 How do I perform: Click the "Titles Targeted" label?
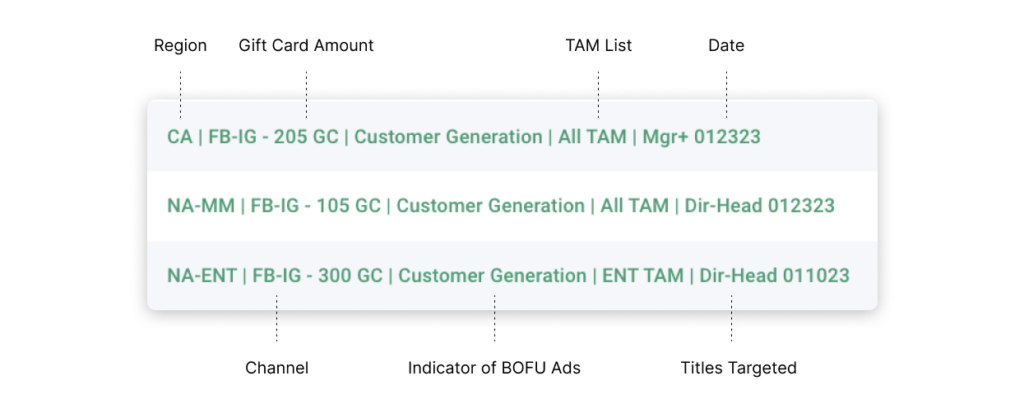click(x=738, y=368)
